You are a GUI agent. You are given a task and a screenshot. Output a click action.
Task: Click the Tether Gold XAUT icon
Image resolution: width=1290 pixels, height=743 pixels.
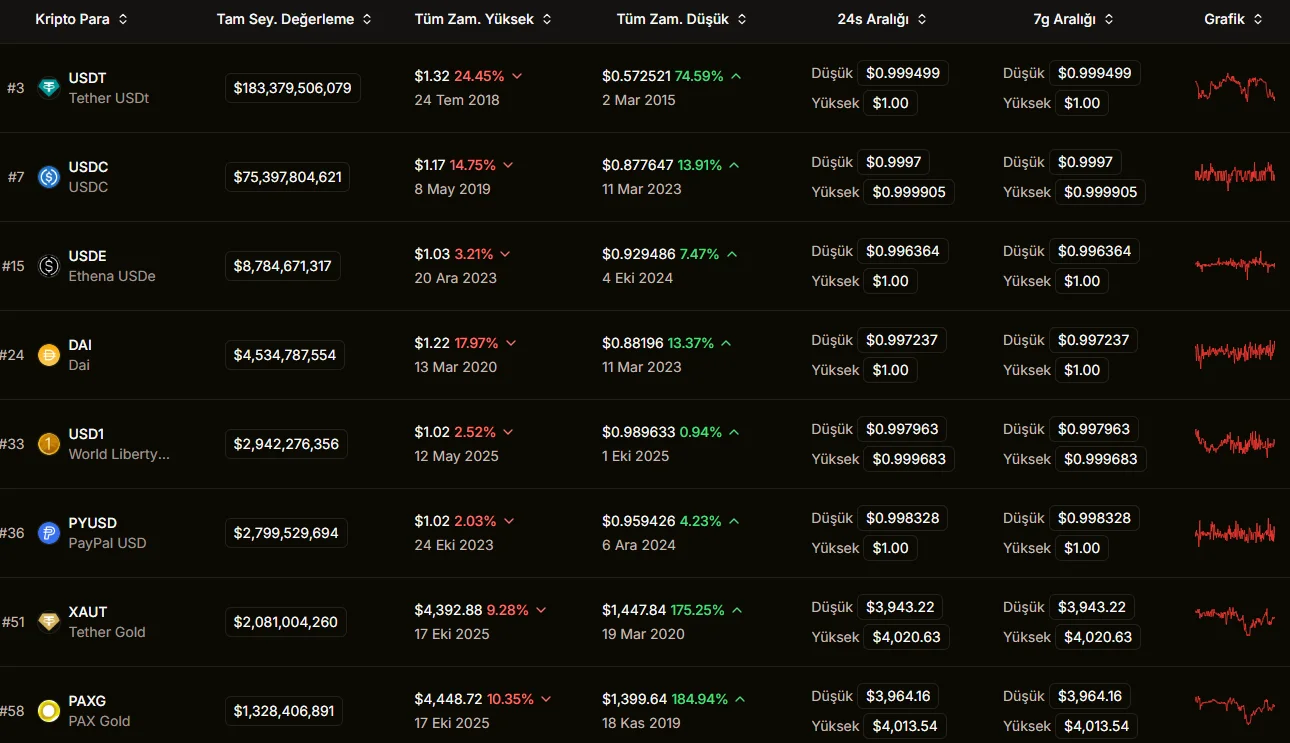(x=48, y=622)
